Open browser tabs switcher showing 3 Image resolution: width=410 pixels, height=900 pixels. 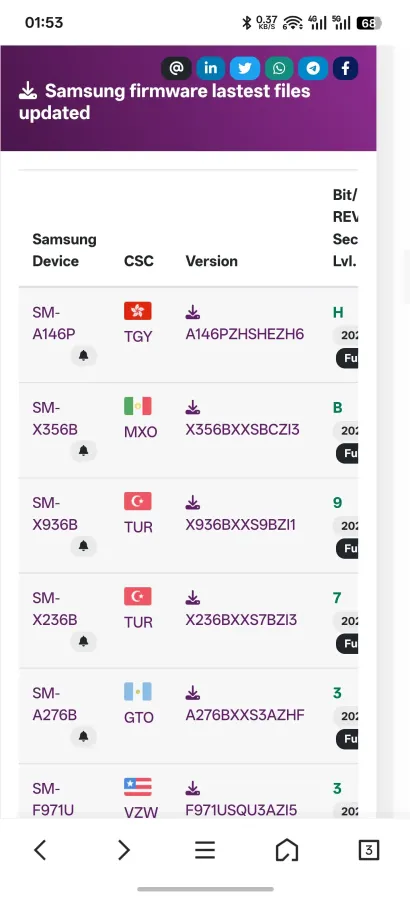pos(369,850)
